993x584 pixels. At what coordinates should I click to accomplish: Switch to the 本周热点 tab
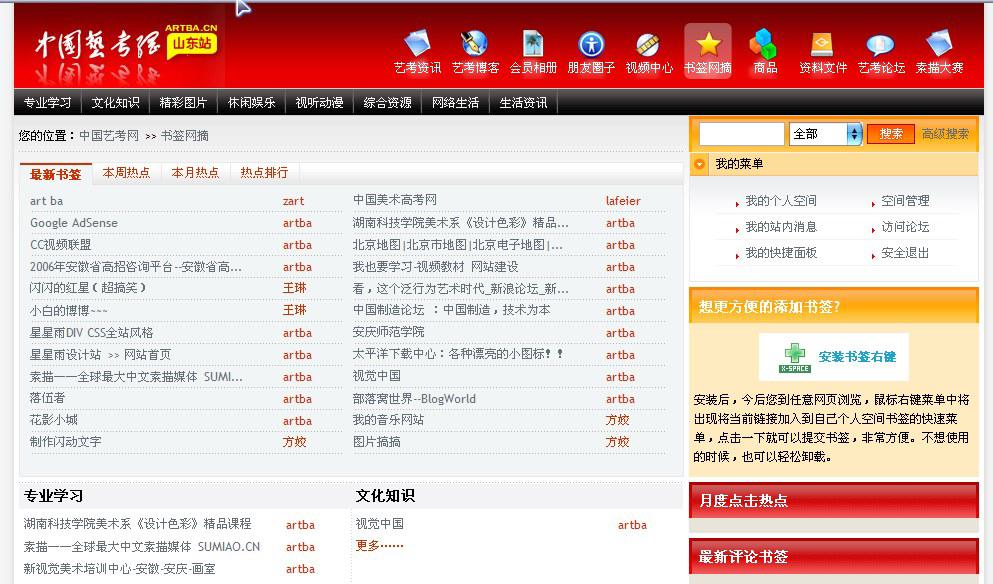coord(126,172)
